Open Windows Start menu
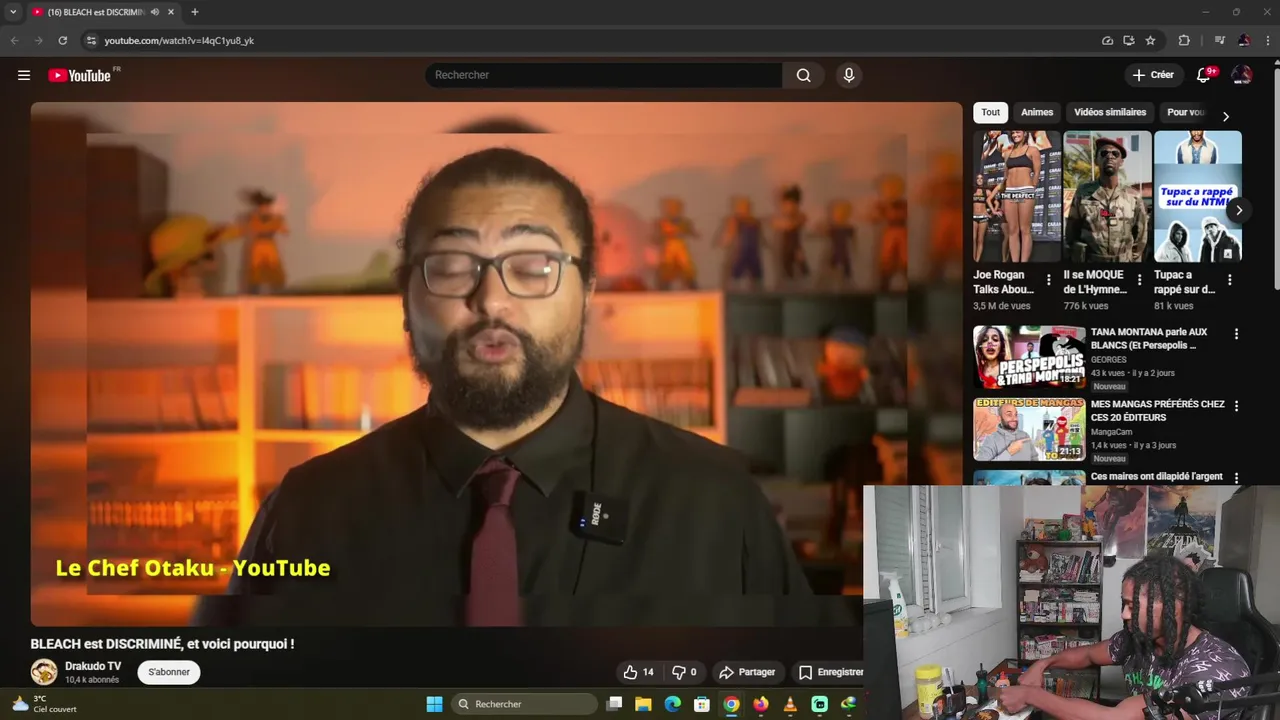The width and height of the screenshot is (1280, 720). click(x=434, y=704)
